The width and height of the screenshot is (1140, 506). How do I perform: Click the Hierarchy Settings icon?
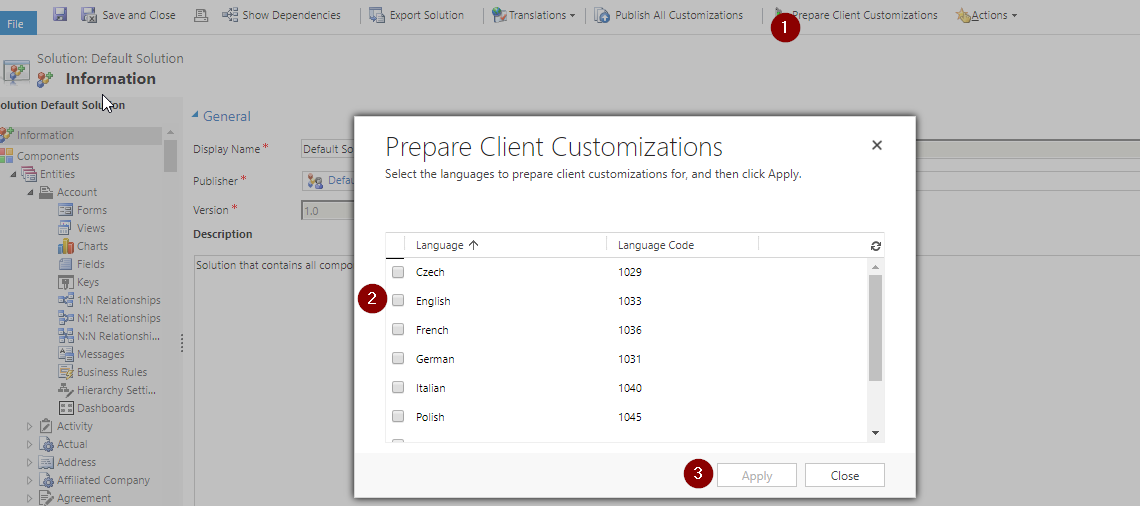65,390
